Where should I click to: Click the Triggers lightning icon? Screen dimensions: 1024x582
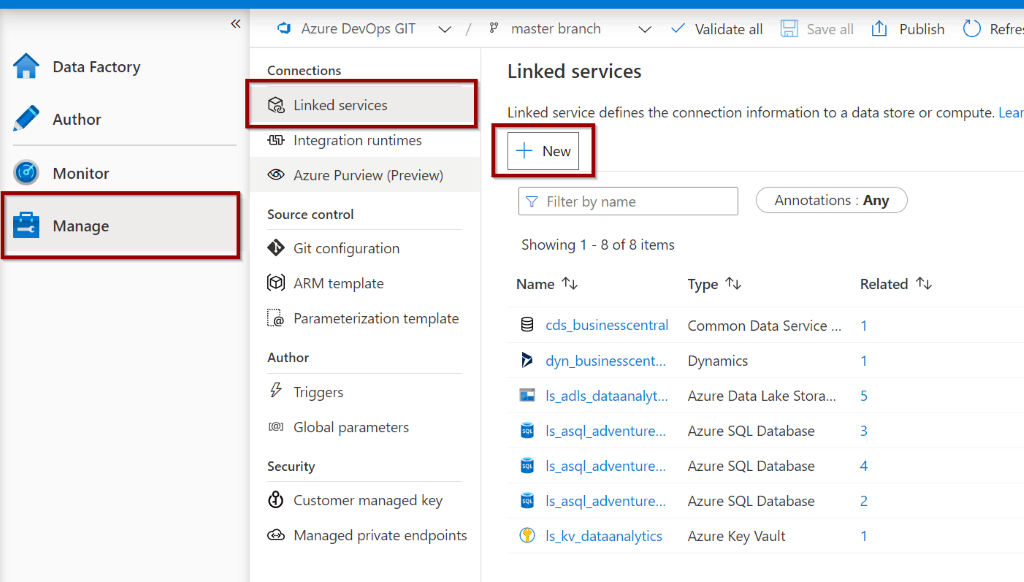pyautogui.click(x=276, y=391)
